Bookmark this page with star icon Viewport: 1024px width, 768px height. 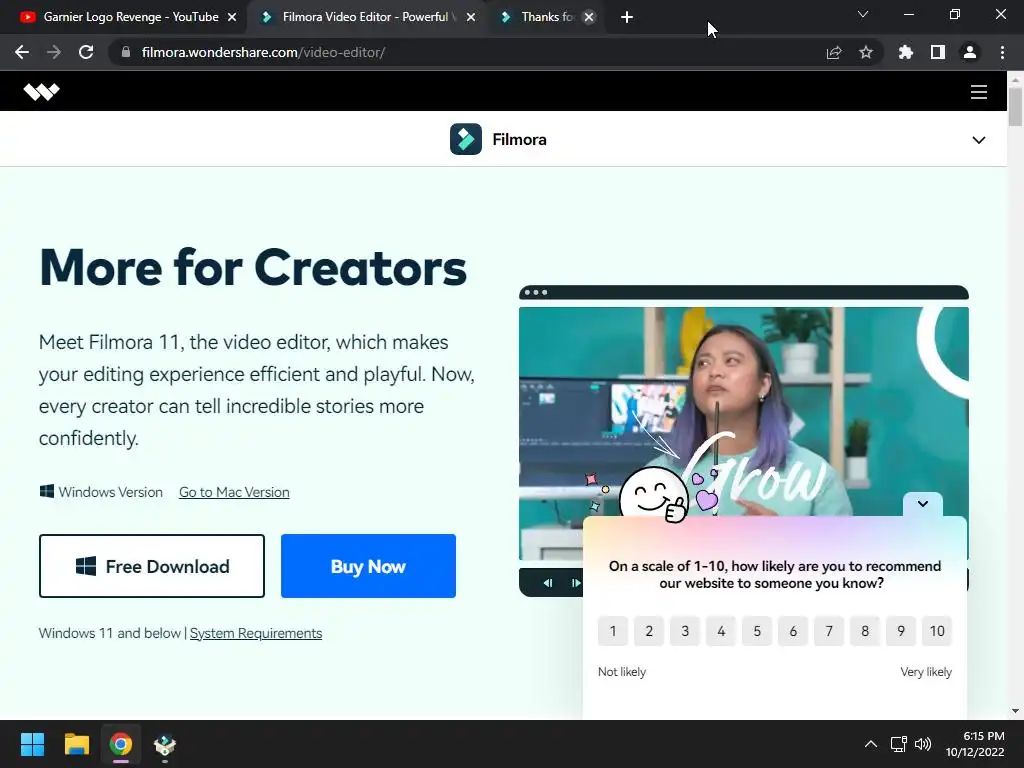pyautogui.click(x=866, y=52)
